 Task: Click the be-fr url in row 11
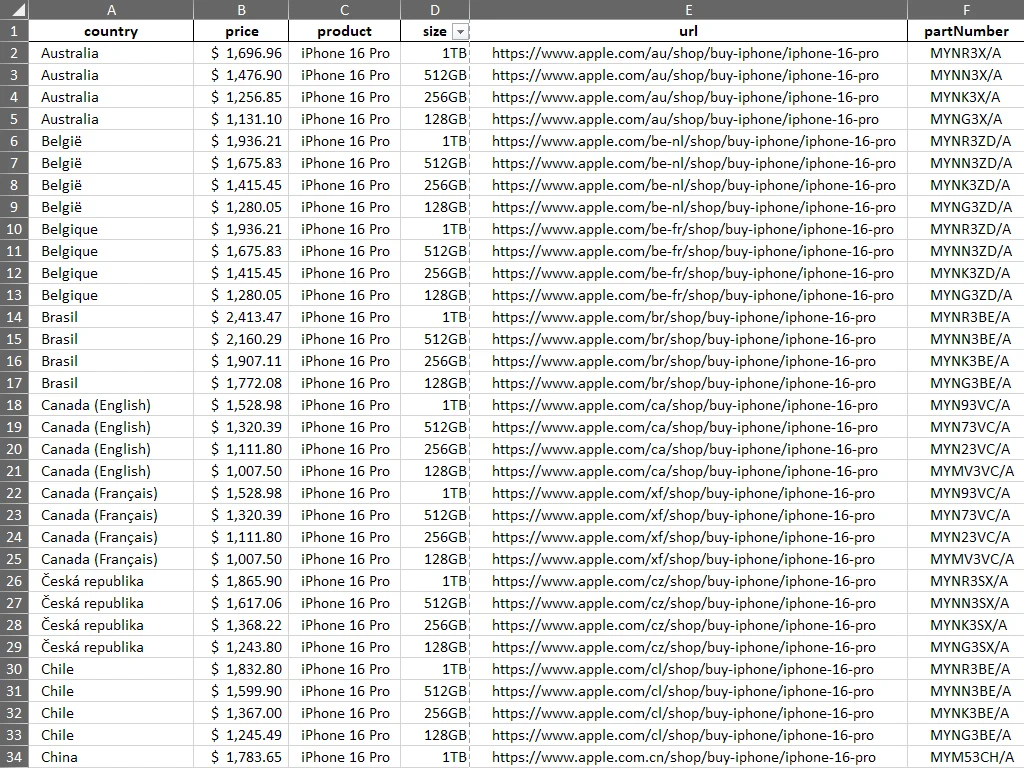(688, 251)
